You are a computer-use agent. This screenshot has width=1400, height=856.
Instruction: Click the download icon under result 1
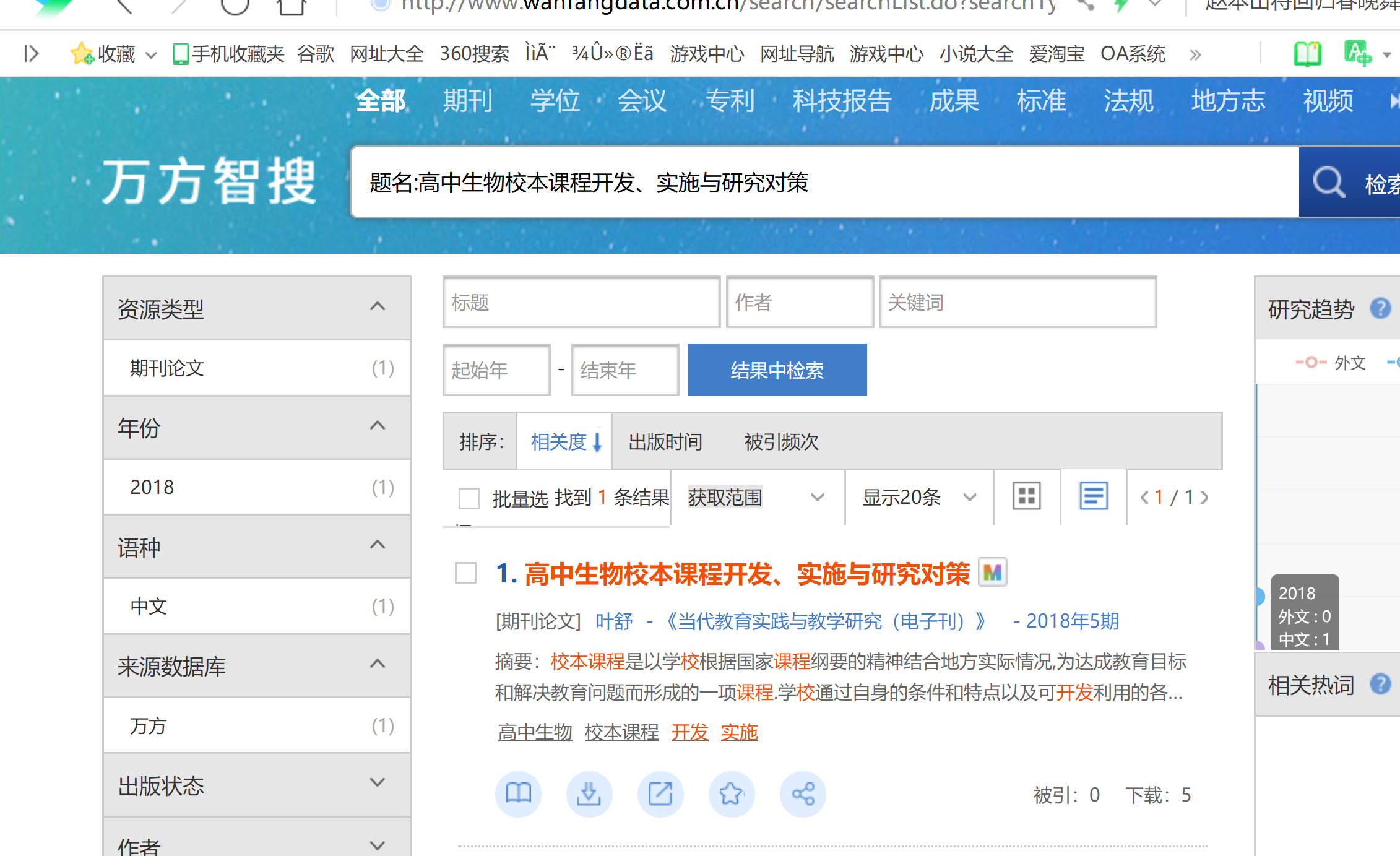[589, 794]
